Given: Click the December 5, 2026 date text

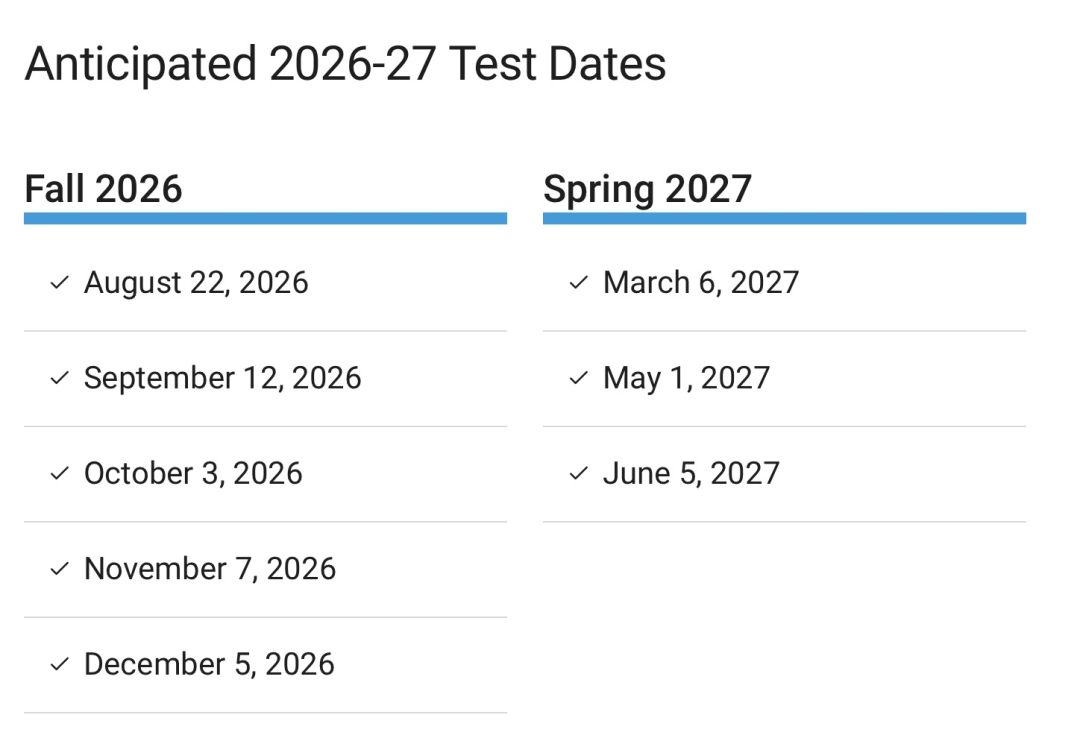Looking at the screenshot, I should click(209, 664).
